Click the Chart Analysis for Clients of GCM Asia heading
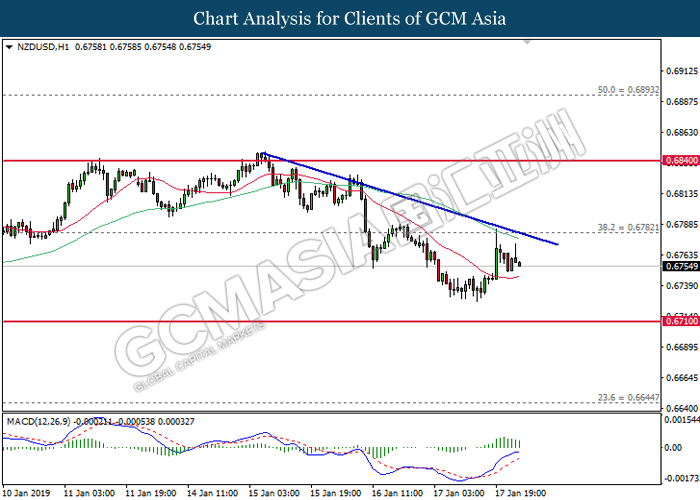Screen dimensions: 700x500 350,19
